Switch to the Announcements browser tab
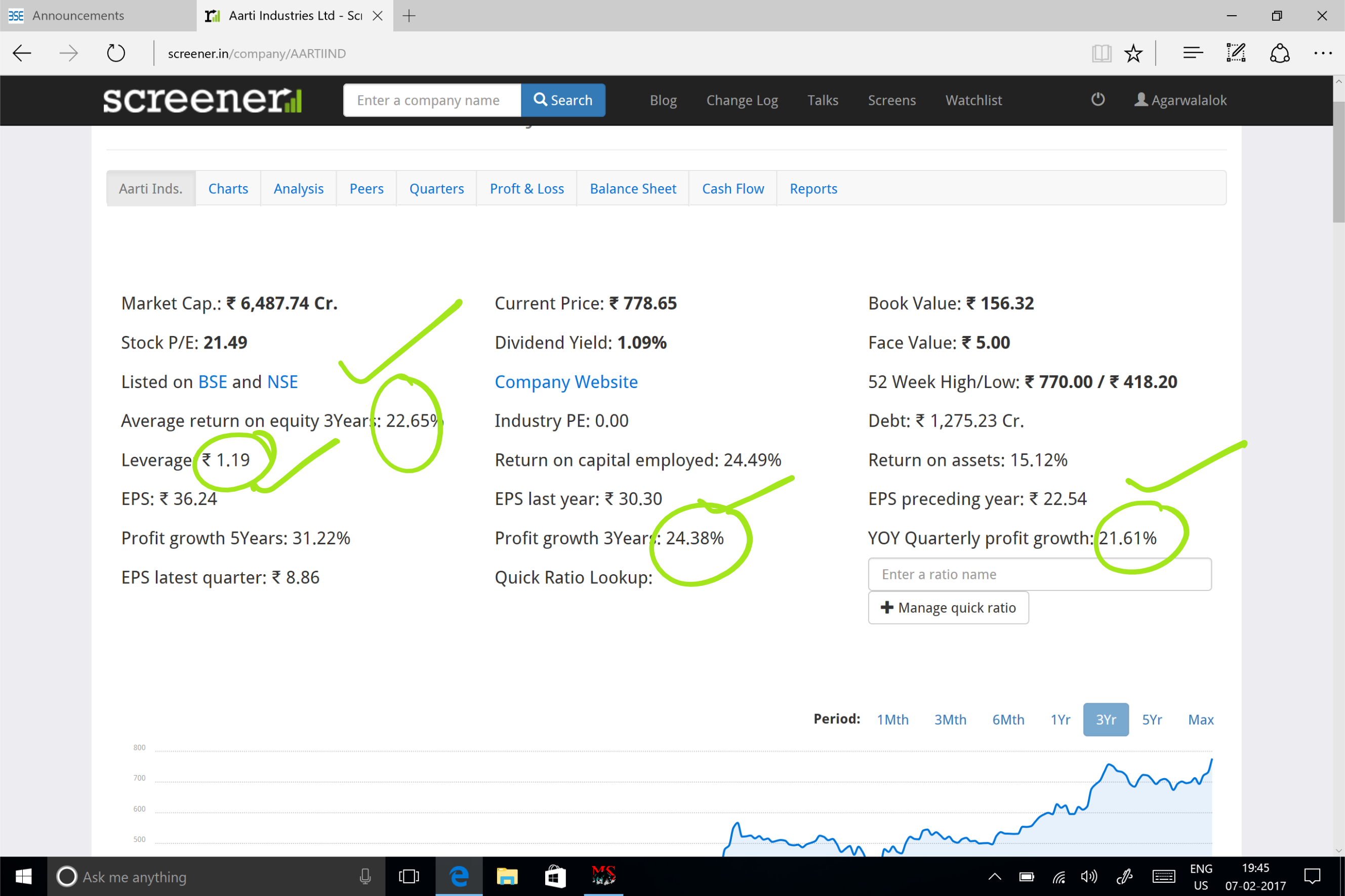Image resolution: width=1345 pixels, height=896 pixels. pos(78,15)
